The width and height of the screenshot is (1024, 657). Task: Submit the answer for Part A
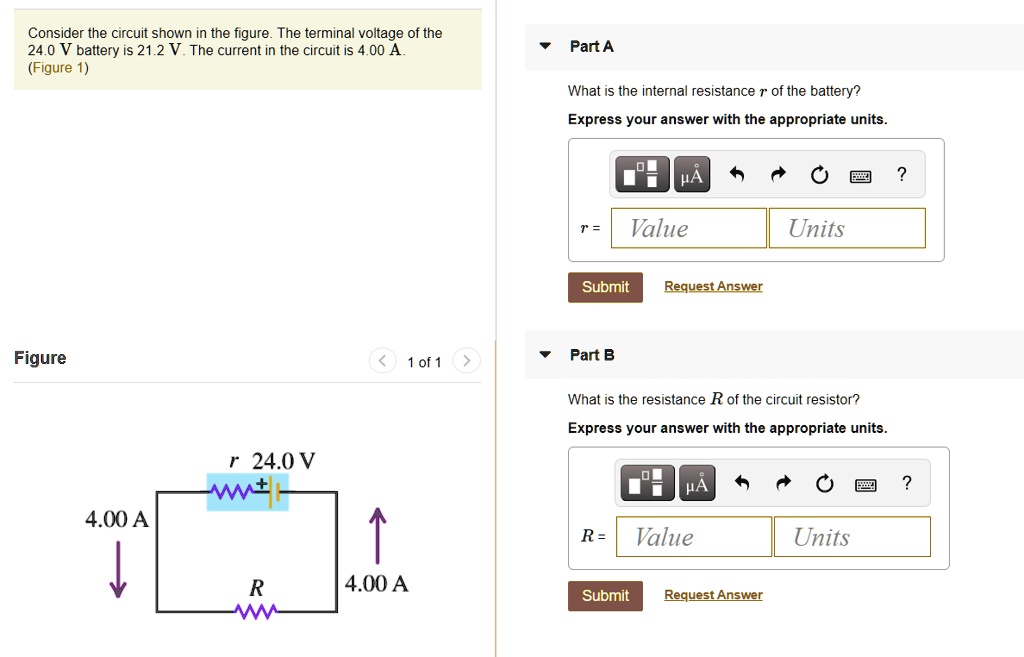click(605, 287)
